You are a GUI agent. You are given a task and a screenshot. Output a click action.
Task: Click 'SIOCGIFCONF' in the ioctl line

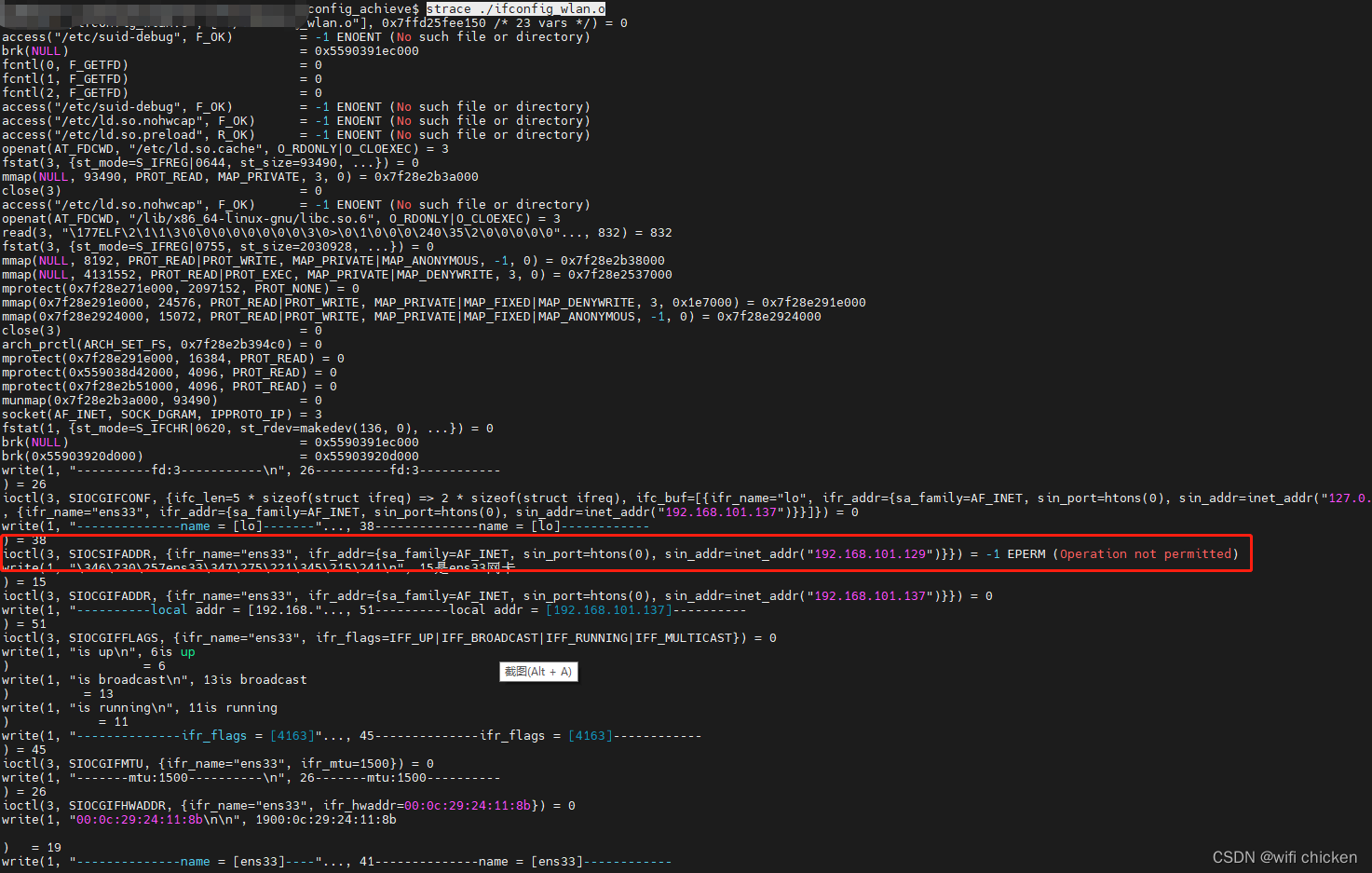point(109,498)
